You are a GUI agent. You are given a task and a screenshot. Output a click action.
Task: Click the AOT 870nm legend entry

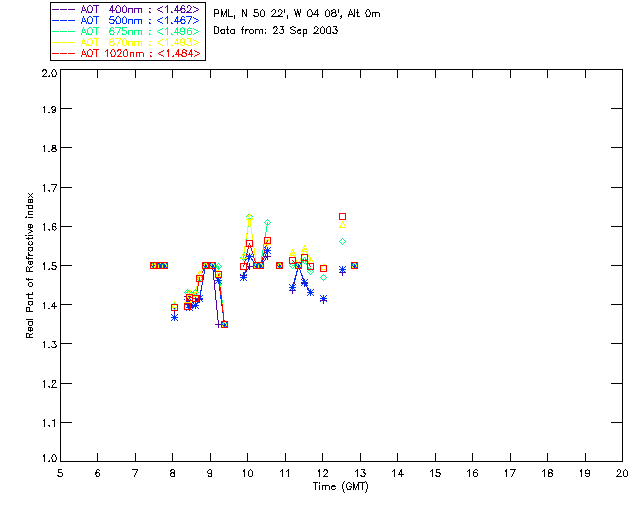pyautogui.click(x=126, y=42)
